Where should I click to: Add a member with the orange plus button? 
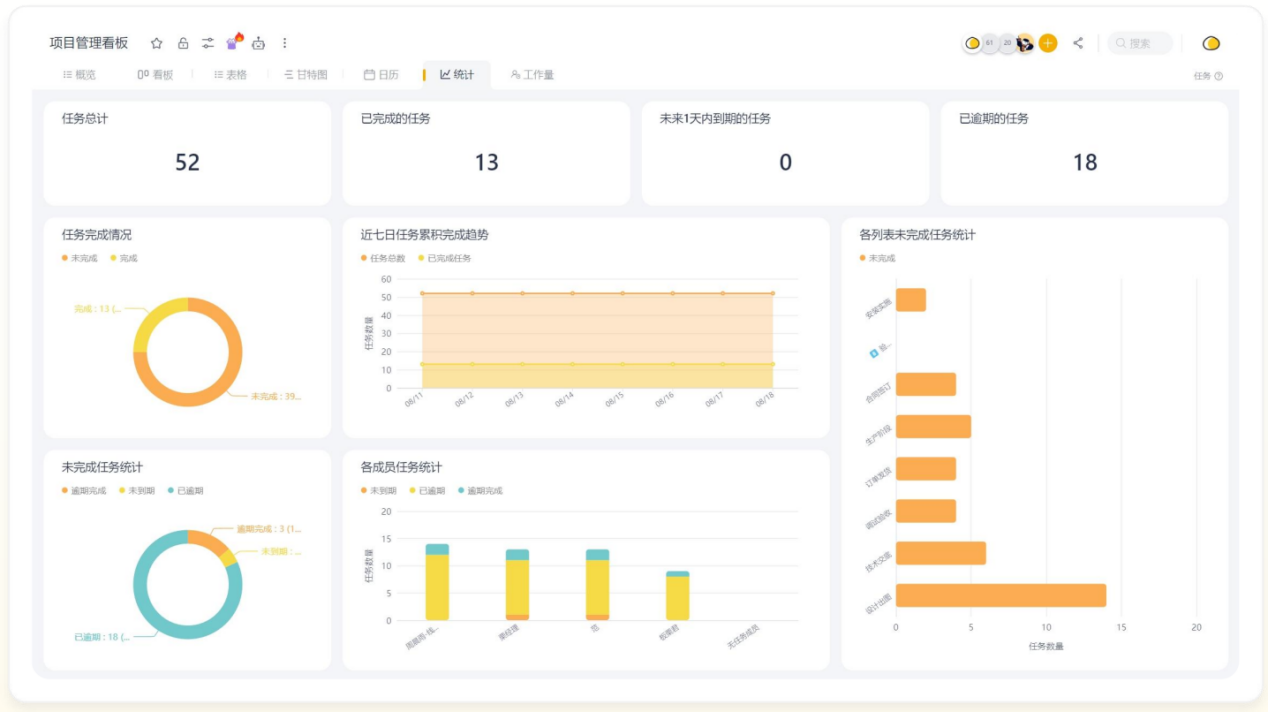pyautogui.click(x=1048, y=43)
